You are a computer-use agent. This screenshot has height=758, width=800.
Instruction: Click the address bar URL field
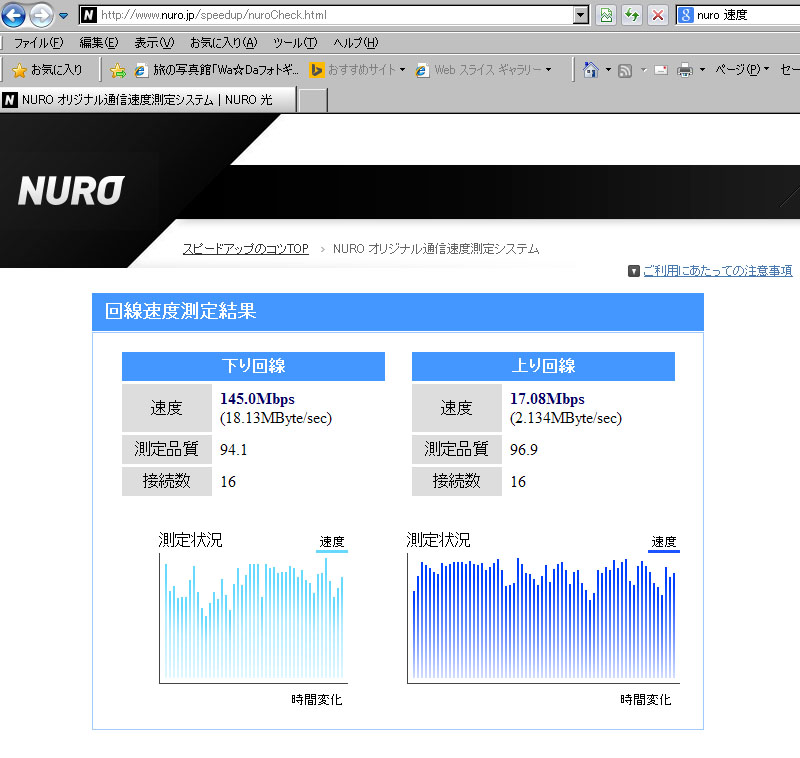pos(327,15)
